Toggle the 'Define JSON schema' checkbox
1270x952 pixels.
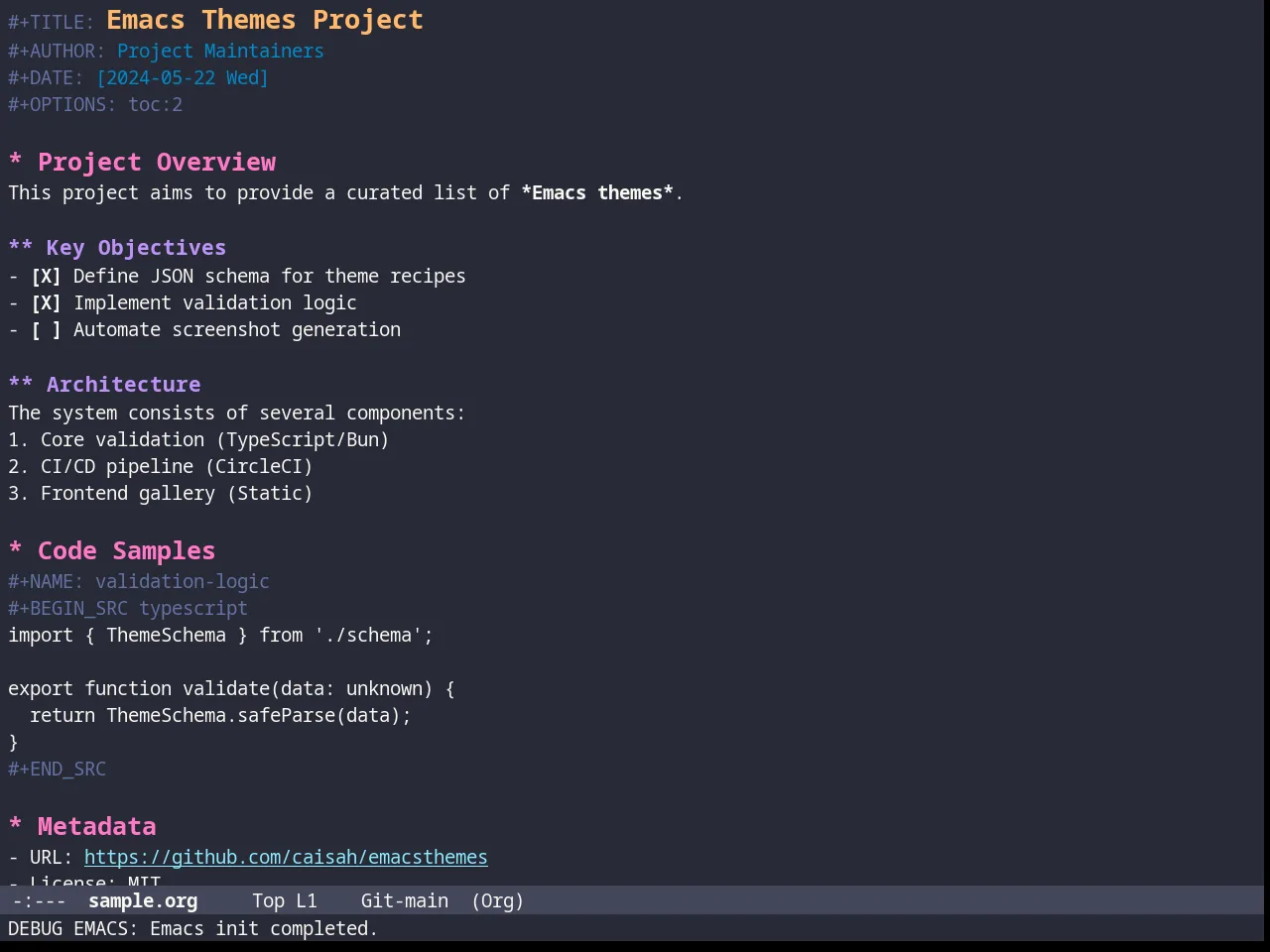pos(46,276)
